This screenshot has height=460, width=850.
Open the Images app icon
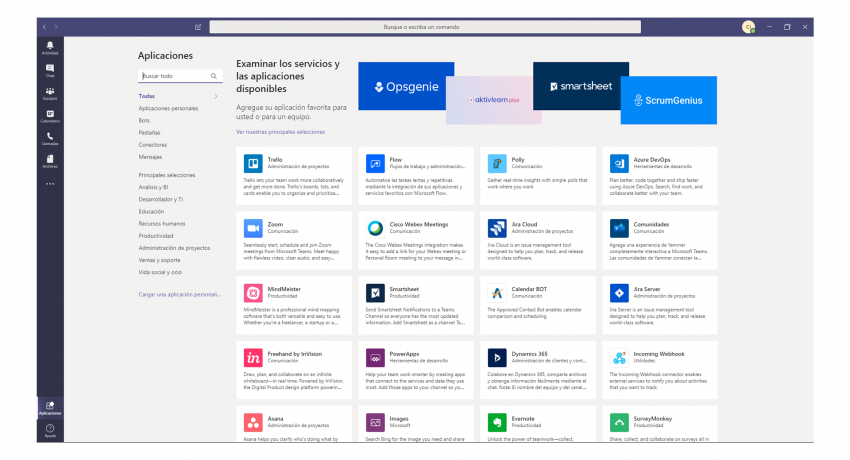coord(375,422)
